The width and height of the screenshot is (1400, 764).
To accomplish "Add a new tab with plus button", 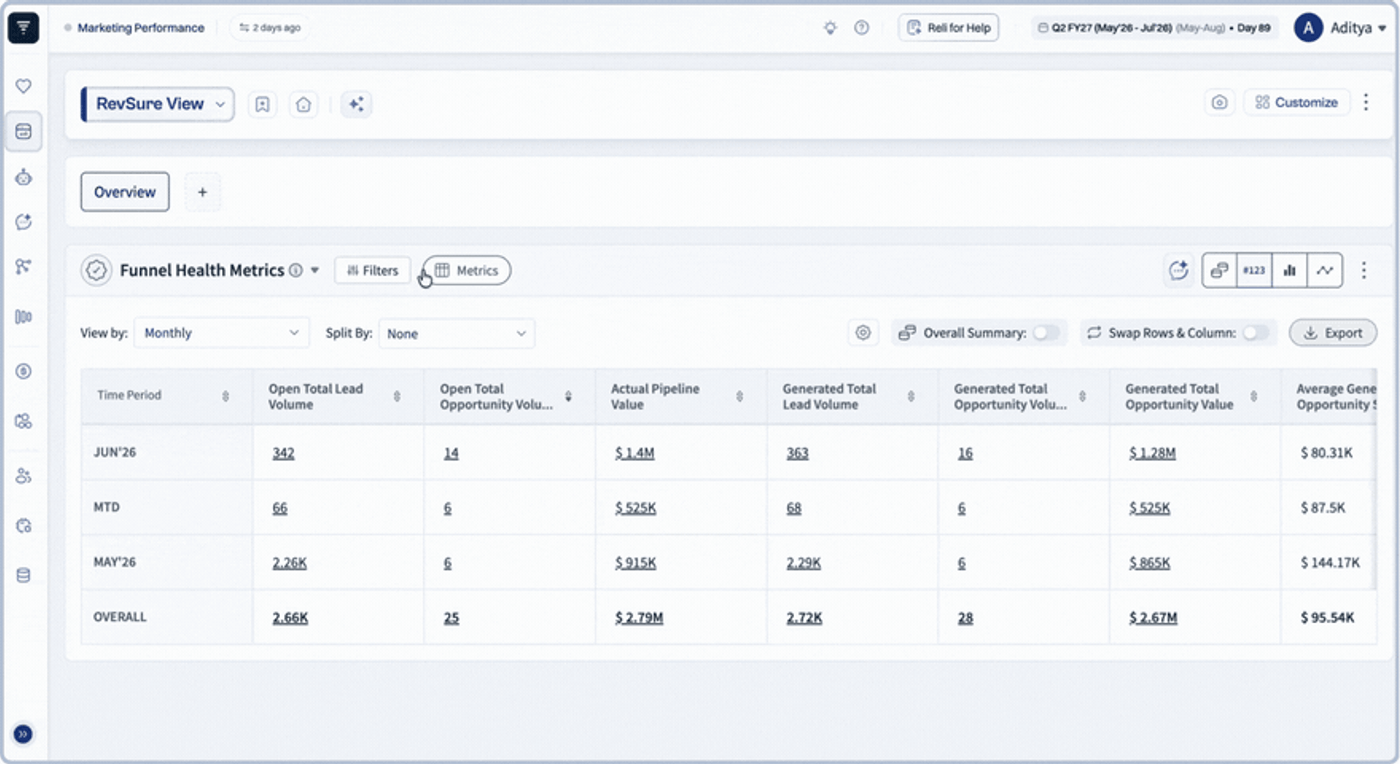I will coord(202,192).
